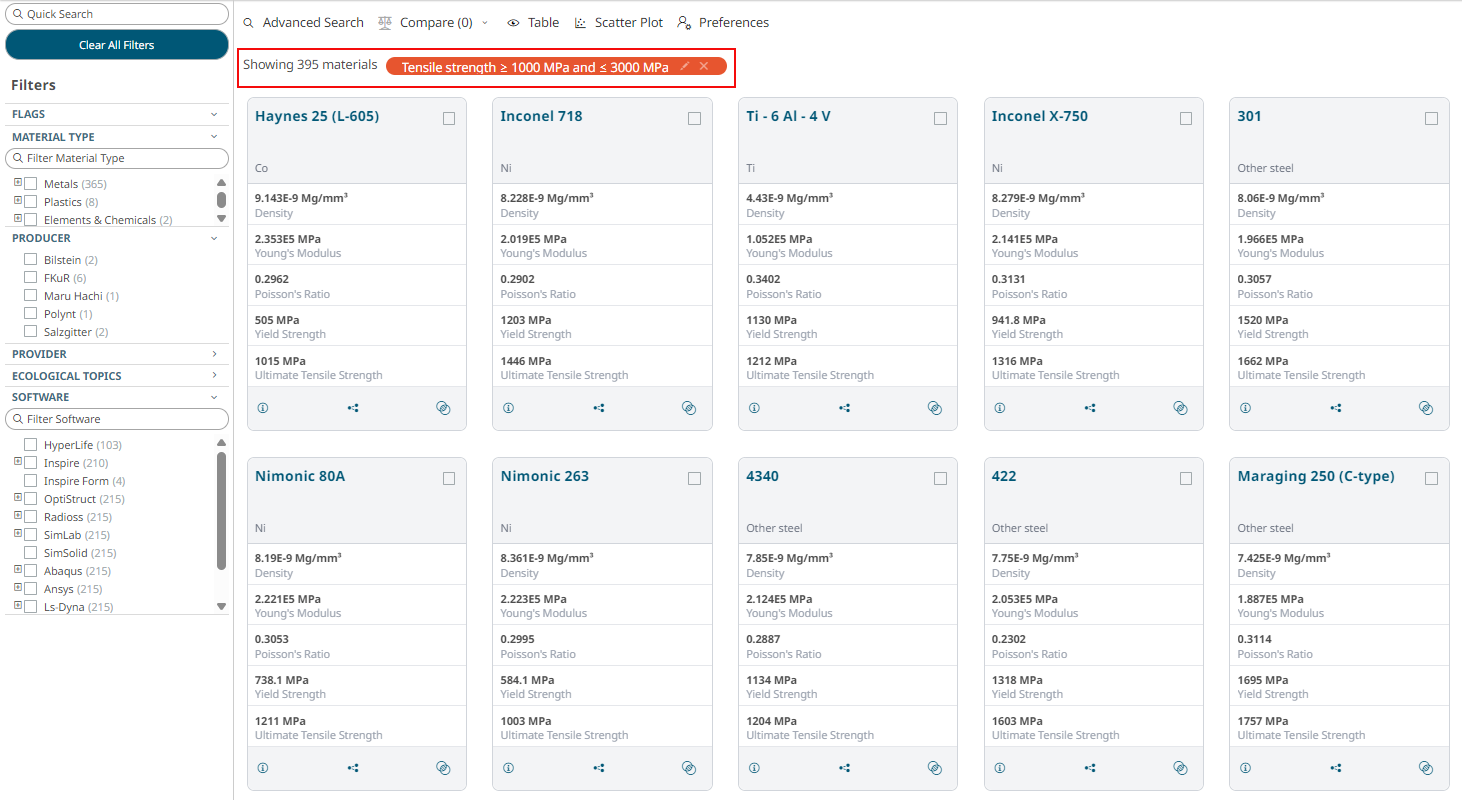Select the Inconel 718 compare checkbox
The height and width of the screenshot is (800, 1462).
(x=694, y=118)
